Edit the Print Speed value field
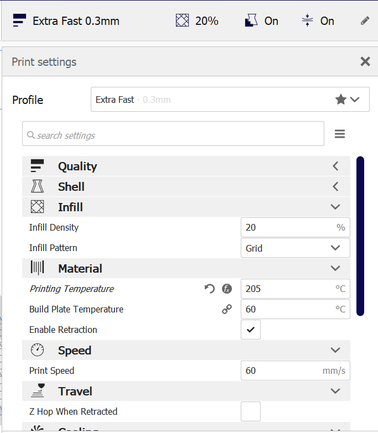 click(x=295, y=370)
